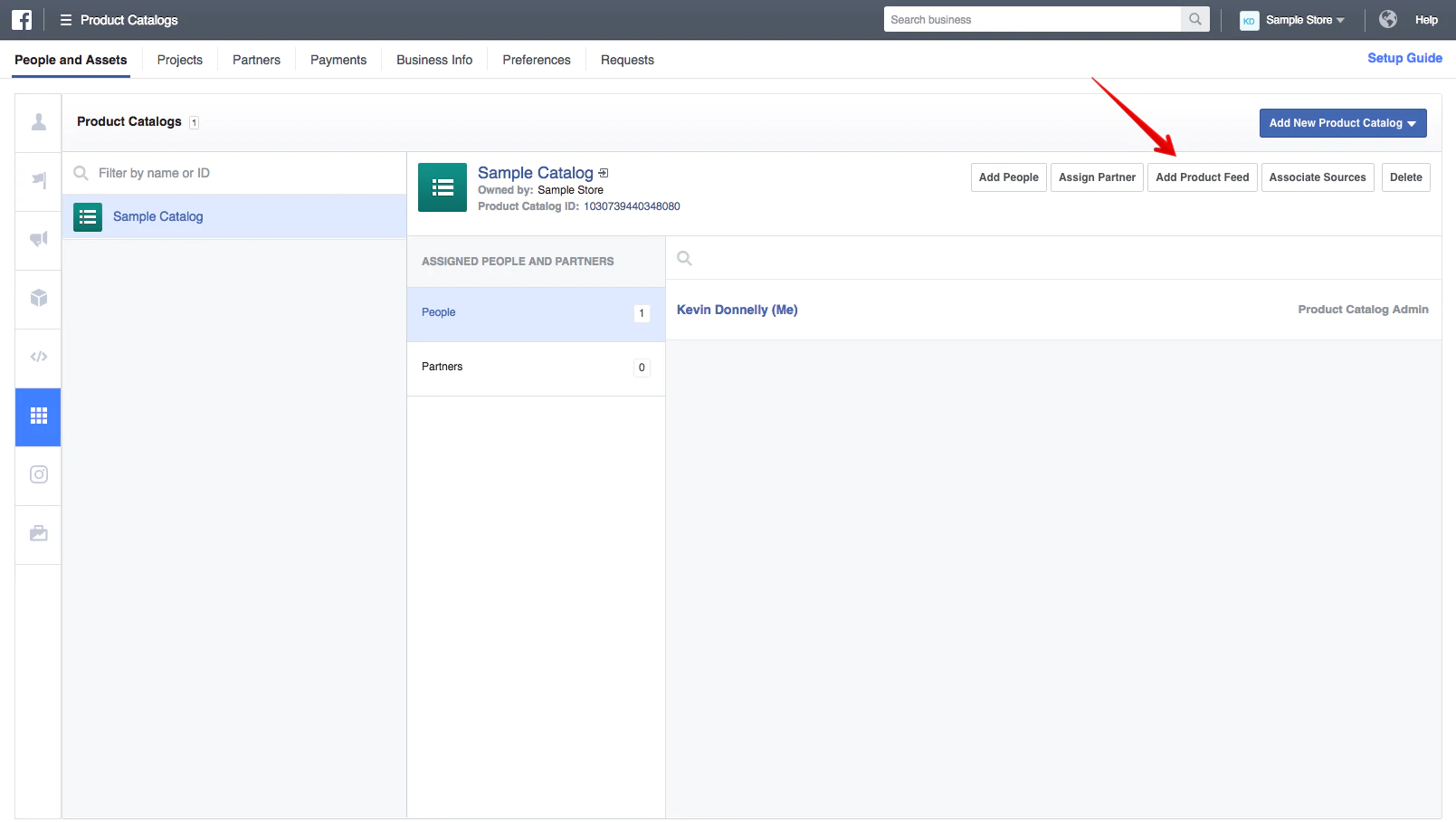Open the Sample Store account dropdown

point(1293,20)
